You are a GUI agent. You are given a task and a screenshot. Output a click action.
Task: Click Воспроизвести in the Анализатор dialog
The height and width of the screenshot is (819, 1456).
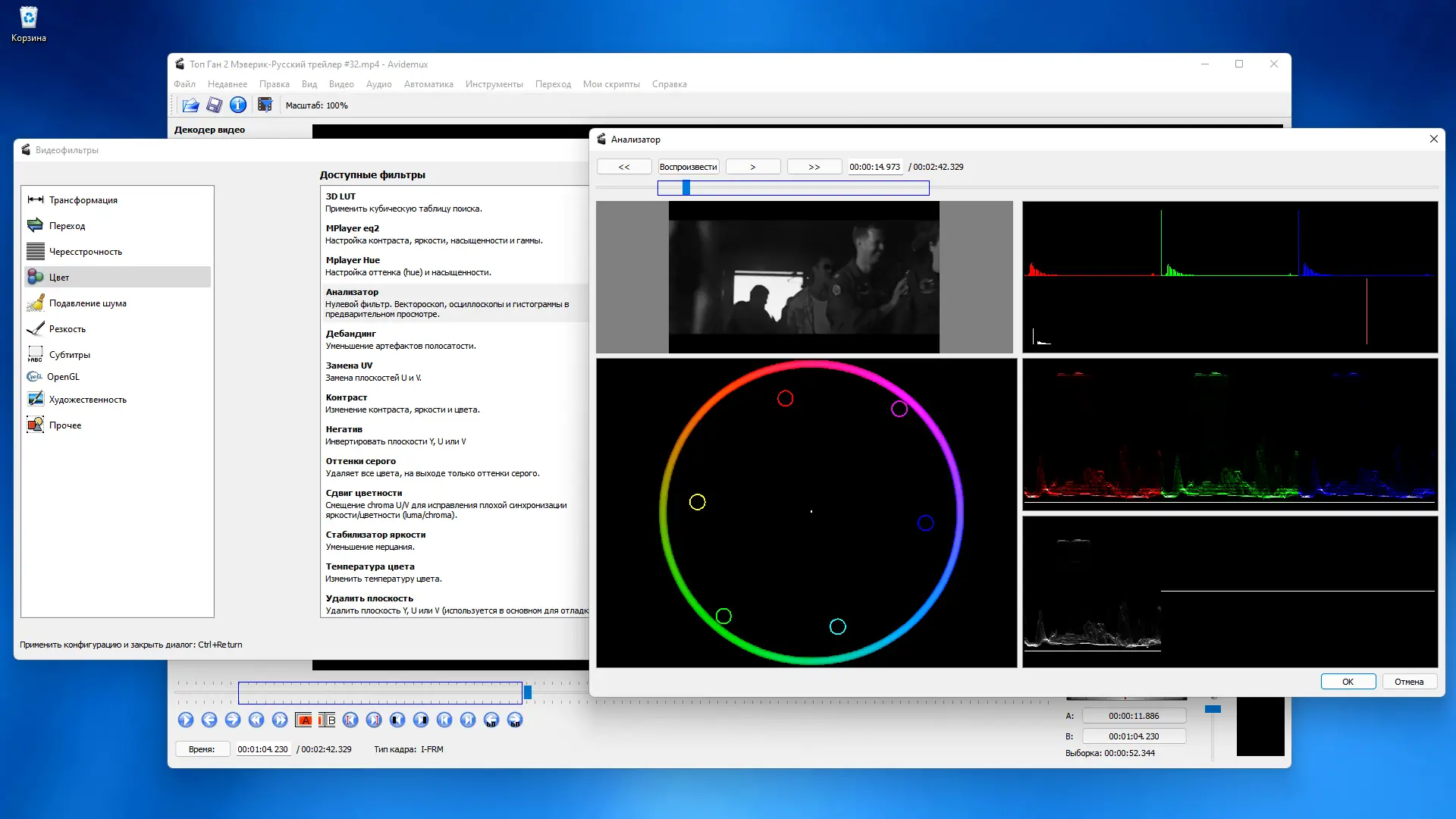click(688, 167)
